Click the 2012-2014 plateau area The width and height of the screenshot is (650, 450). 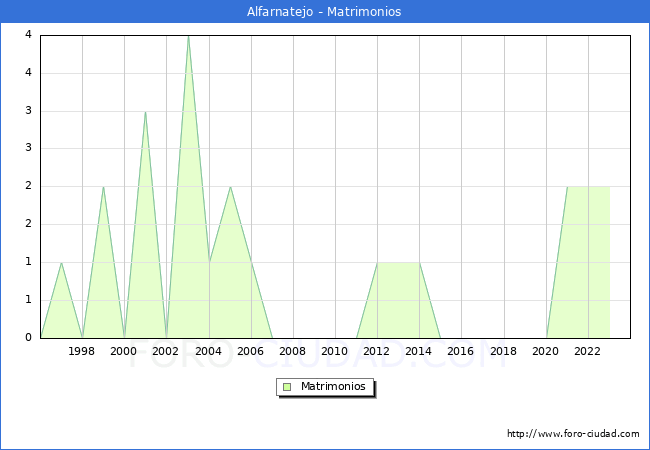pyautogui.click(x=398, y=300)
